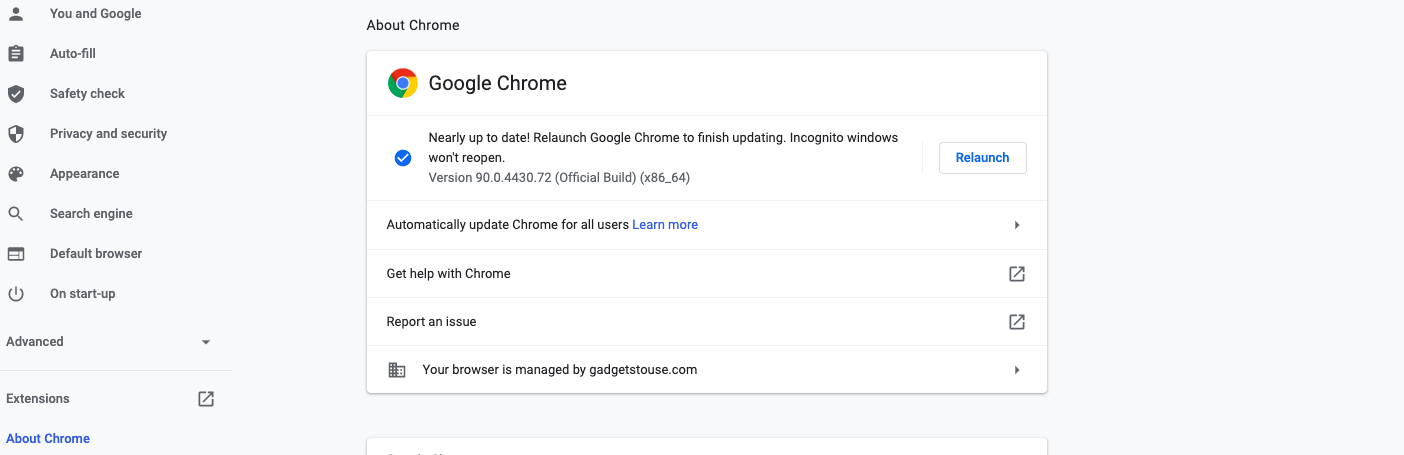The height and width of the screenshot is (455, 1404).
Task: Click the blue update checkmark icon
Action: tap(403, 158)
